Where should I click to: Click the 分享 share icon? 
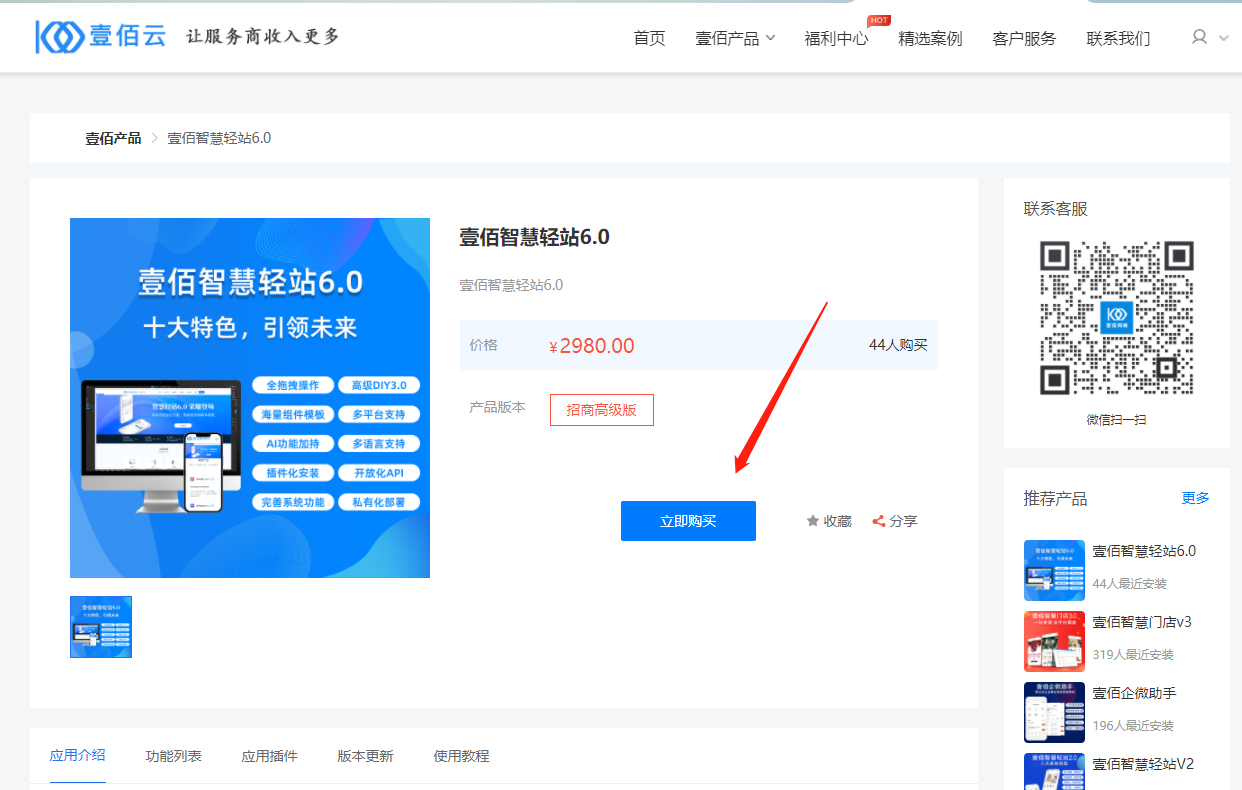click(879, 521)
